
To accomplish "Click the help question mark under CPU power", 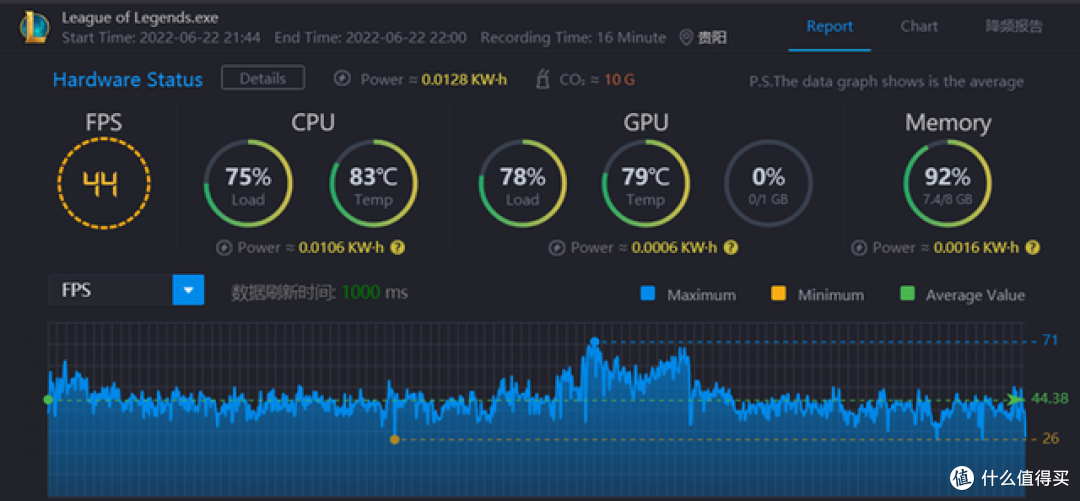I will pos(397,247).
